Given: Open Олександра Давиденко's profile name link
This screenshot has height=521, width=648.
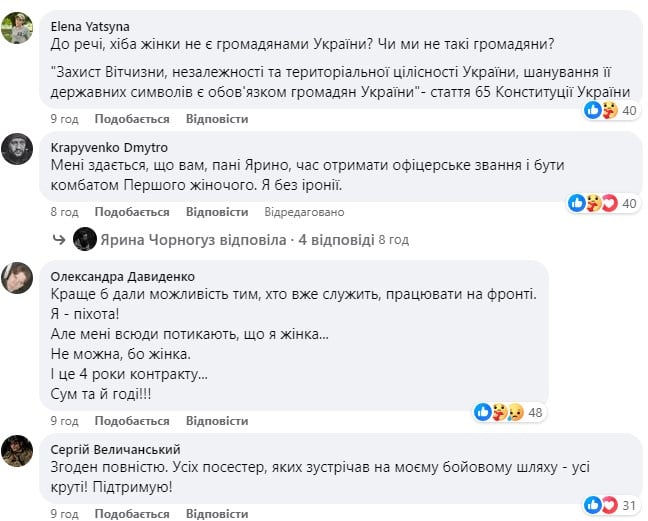Looking at the screenshot, I should click(x=122, y=276).
